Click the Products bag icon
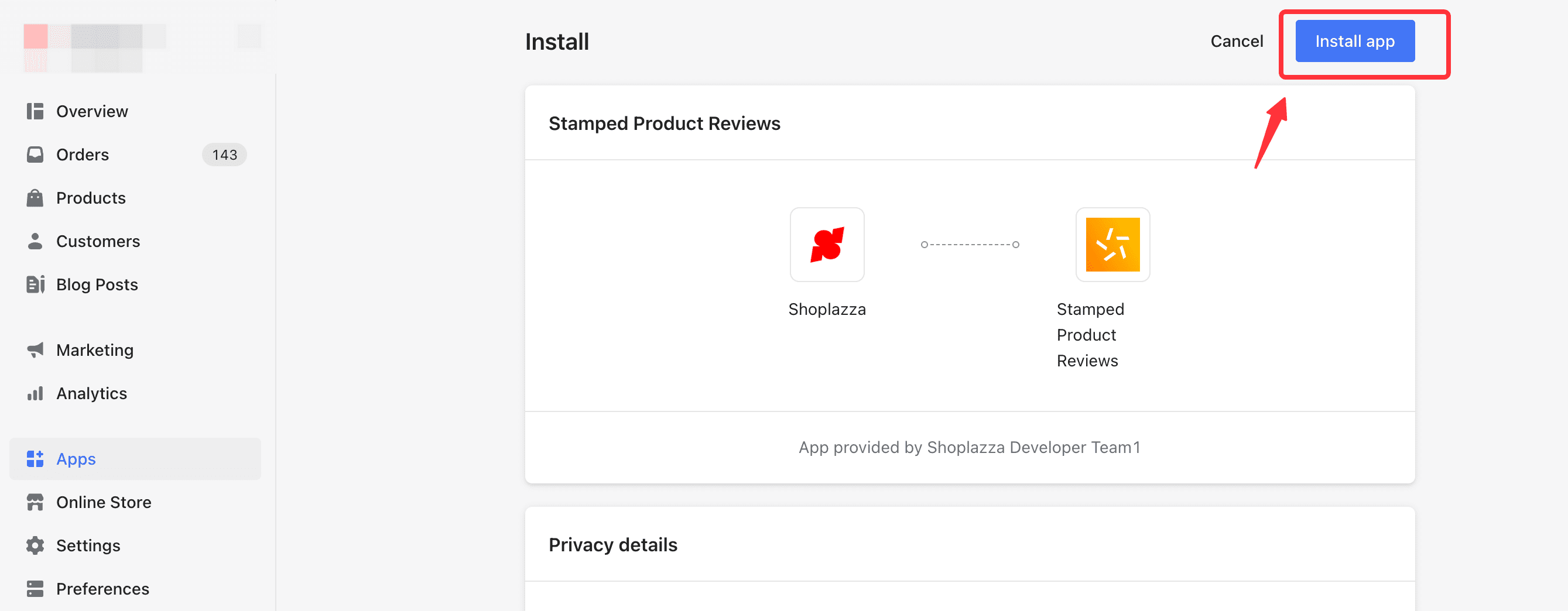Image resolution: width=1568 pixels, height=611 pixels. [x=35, y=198]
